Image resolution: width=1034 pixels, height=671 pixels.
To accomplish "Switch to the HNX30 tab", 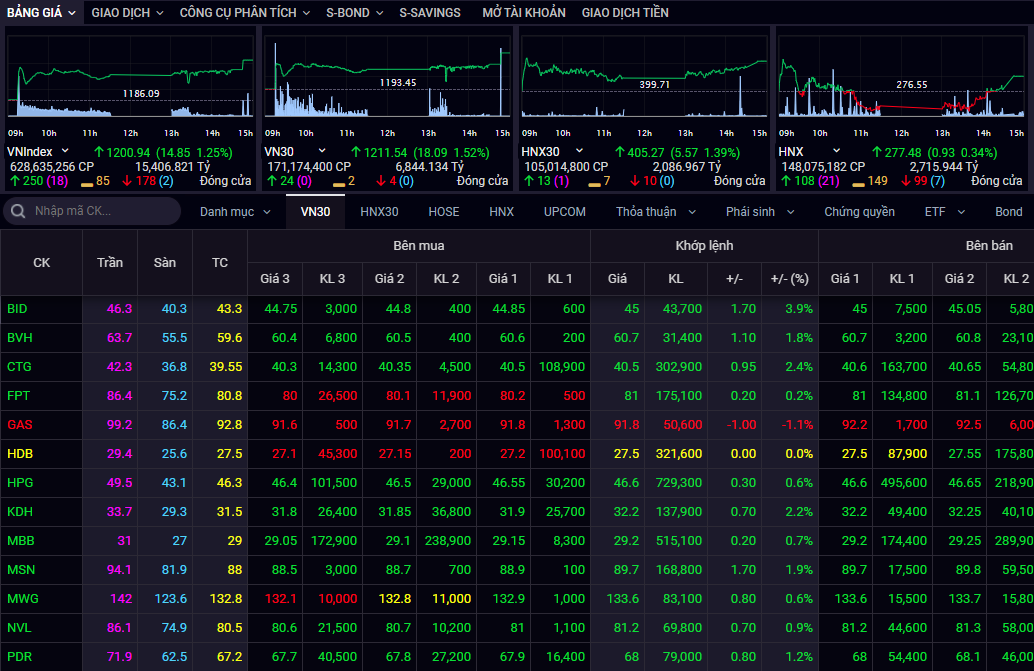I will point(379,212).
